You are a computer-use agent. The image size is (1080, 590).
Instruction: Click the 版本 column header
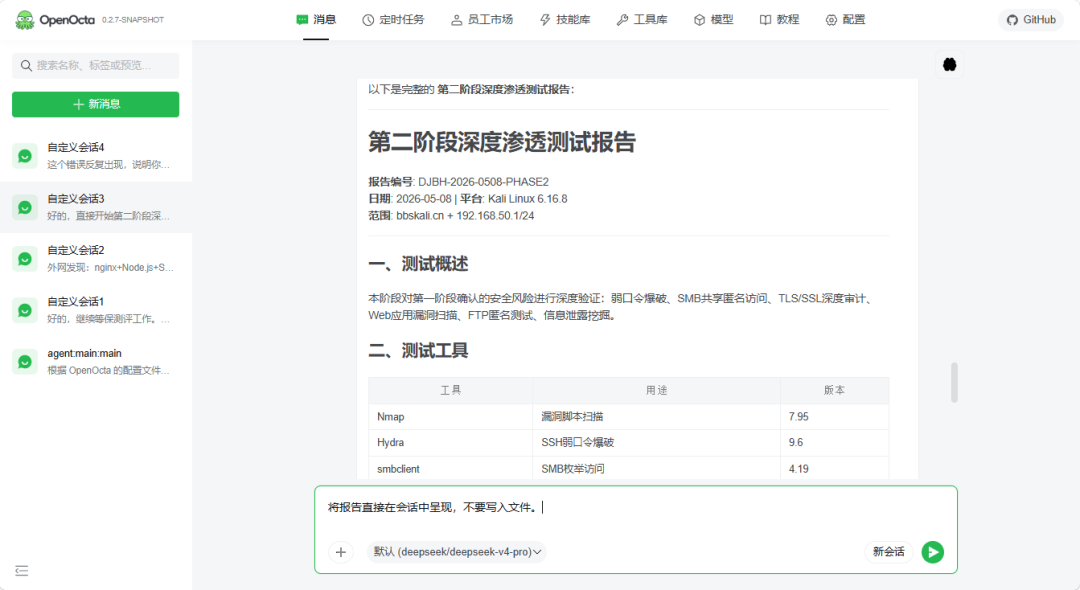(x=834, y=390)
